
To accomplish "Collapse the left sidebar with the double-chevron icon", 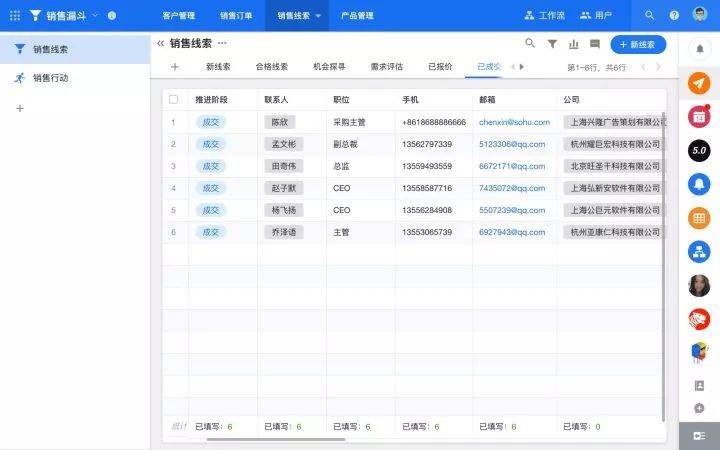I will pos(160,44).
